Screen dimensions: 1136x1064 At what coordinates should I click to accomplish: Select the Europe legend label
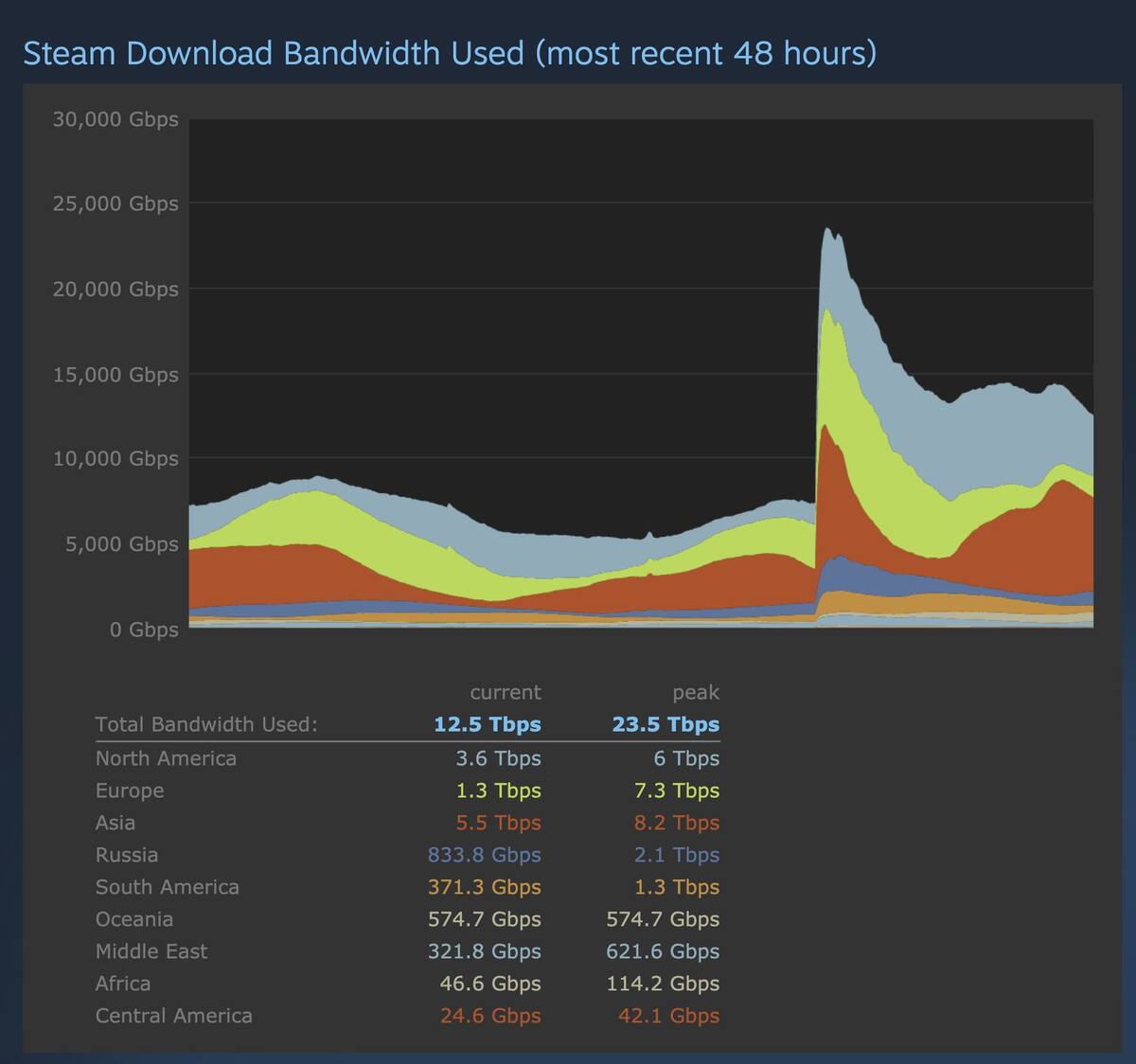tap(130, 790)
